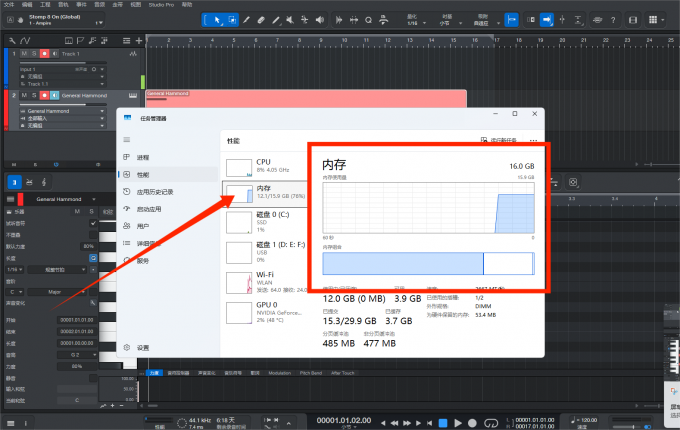
Task: Open the Major scale dropdown in editor
Action: (x=58, y=292)
